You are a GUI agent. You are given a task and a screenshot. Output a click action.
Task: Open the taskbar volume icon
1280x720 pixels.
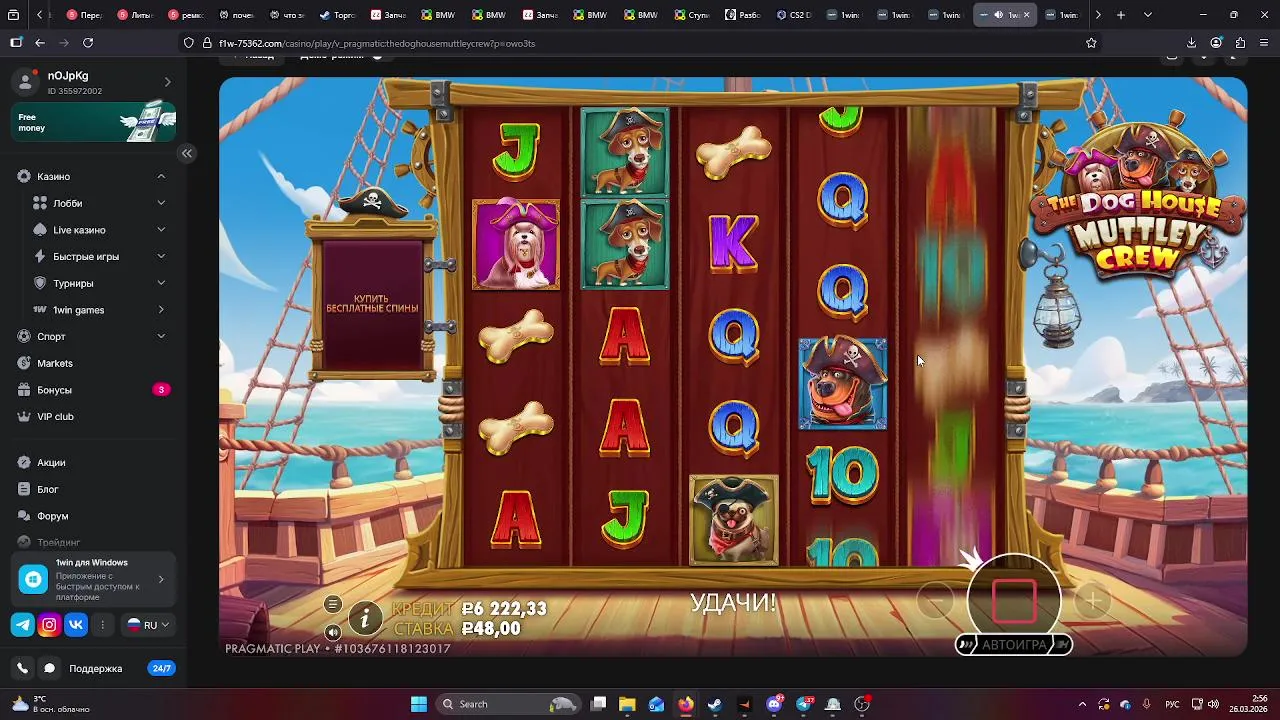(1213, 704)
